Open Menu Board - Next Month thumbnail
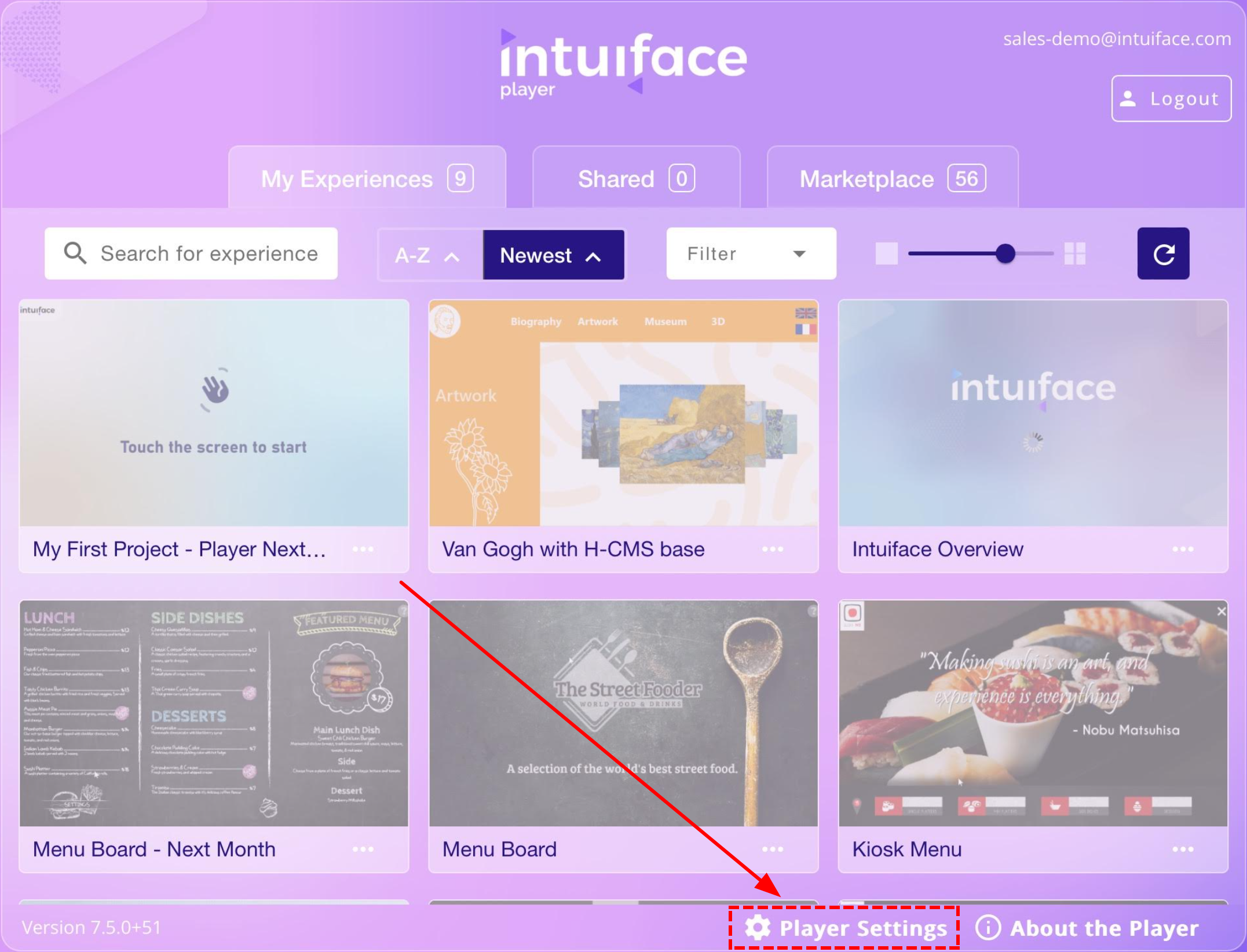1247x952 pixels. [214, 713]
